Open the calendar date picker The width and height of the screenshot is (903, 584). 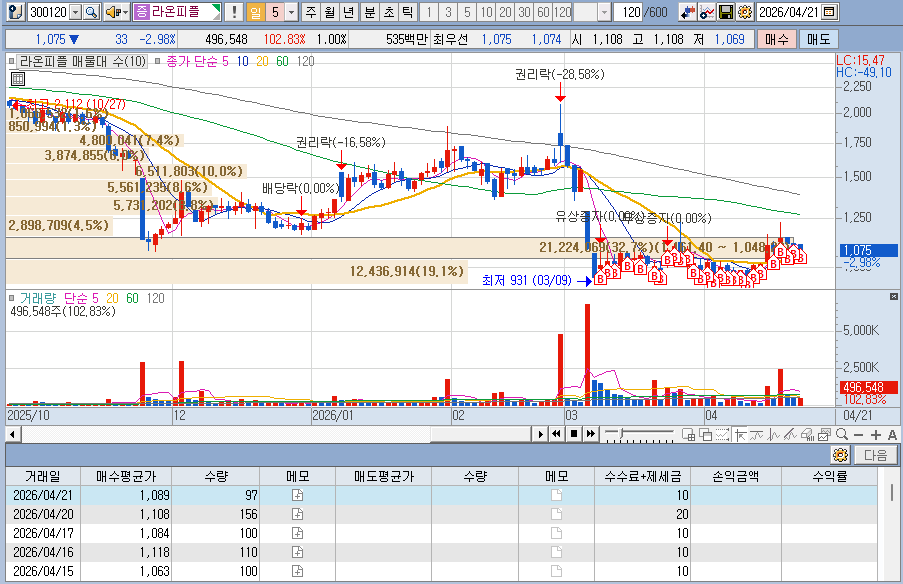pyautogui.click(x=829, y=12)
